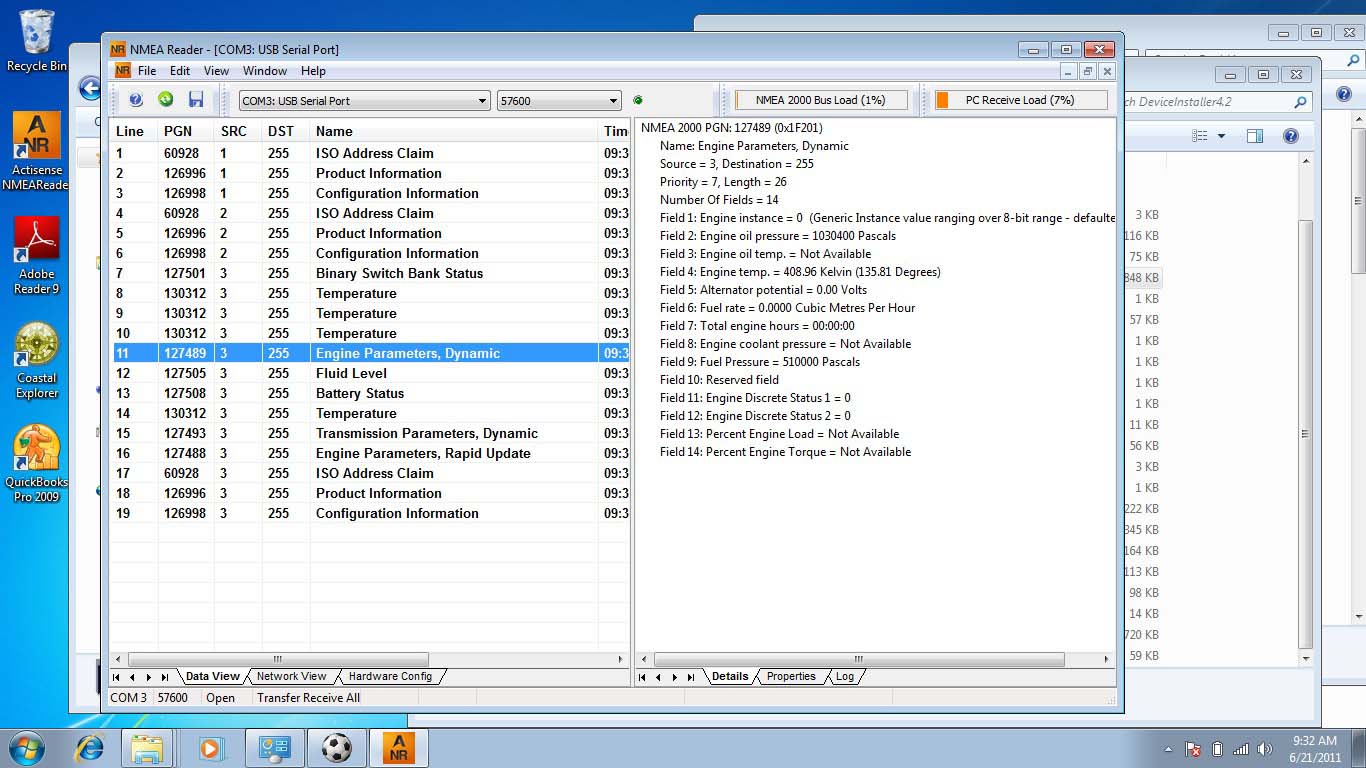Click the green connection status indicator
This screenshot has width=1366, height=768.
click(x=638, y=100)
